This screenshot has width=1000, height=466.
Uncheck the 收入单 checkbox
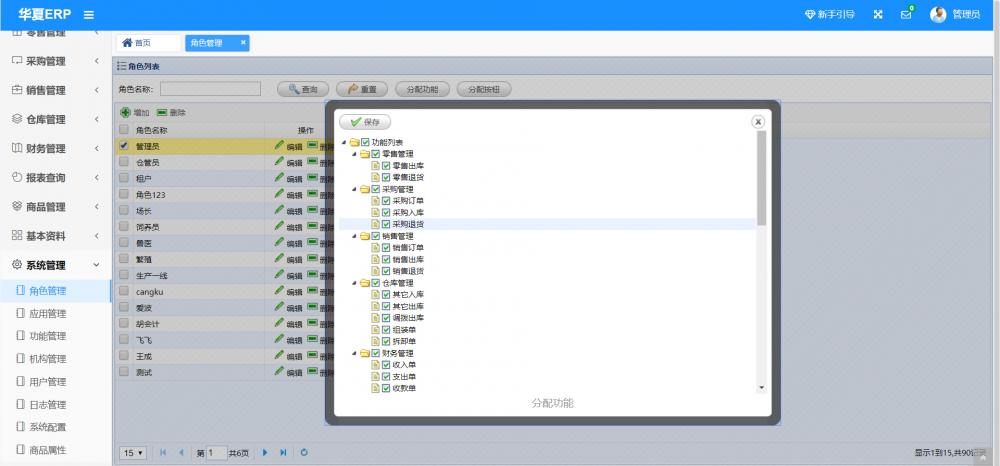click(386, 365)
